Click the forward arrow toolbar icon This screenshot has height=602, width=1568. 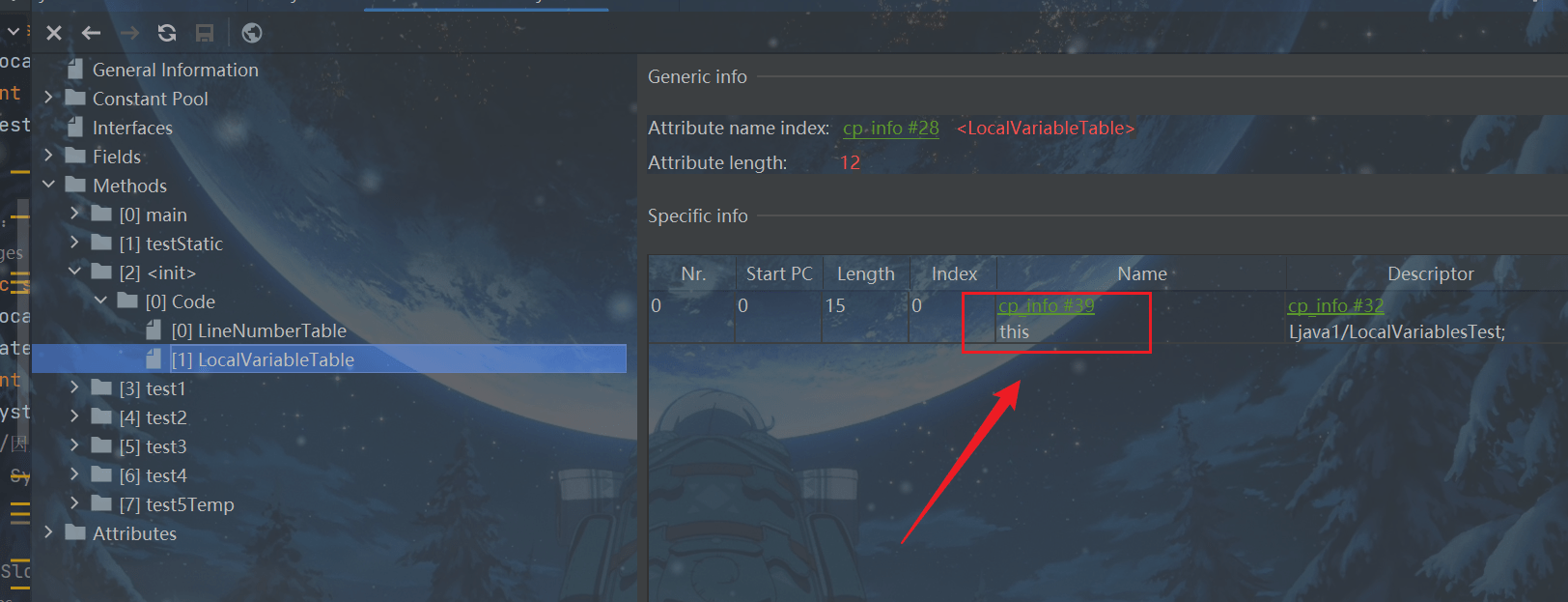point(129,33)
